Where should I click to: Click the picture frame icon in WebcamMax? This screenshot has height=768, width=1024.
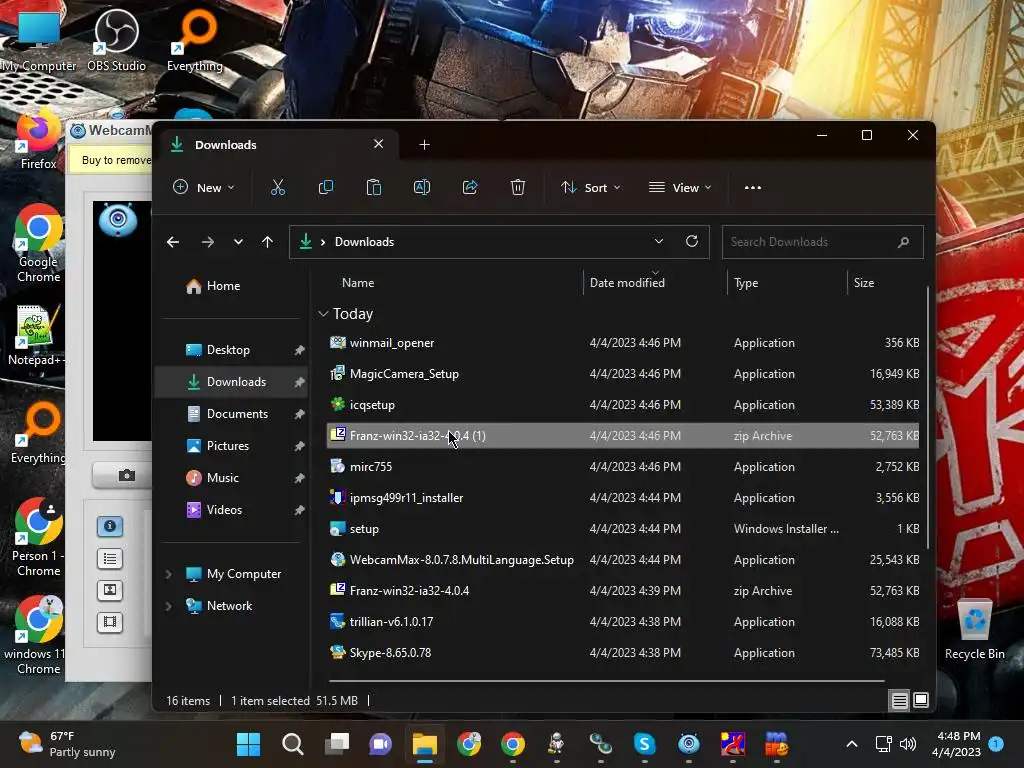(x=110, y=590)
